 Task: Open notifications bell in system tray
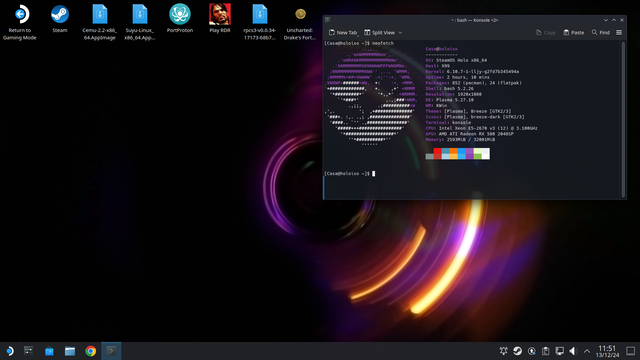[x=504, y=351]
